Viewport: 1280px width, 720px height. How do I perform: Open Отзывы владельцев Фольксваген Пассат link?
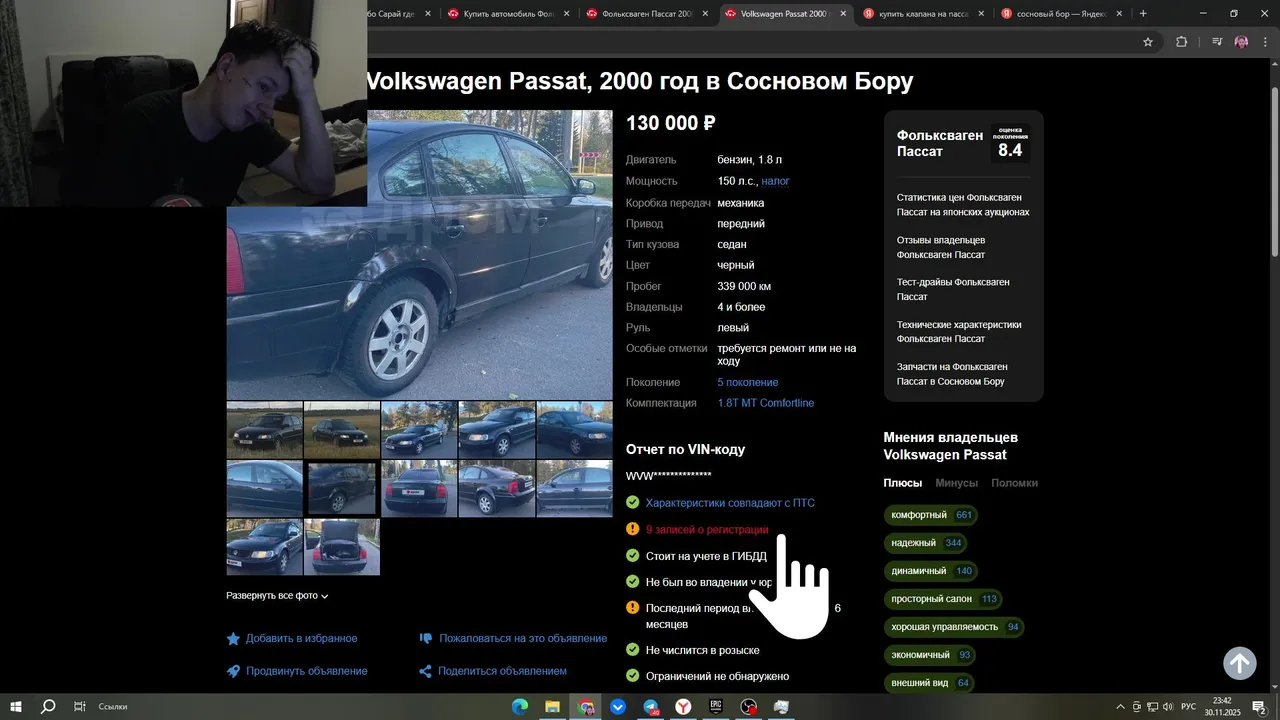coord(941,247)
